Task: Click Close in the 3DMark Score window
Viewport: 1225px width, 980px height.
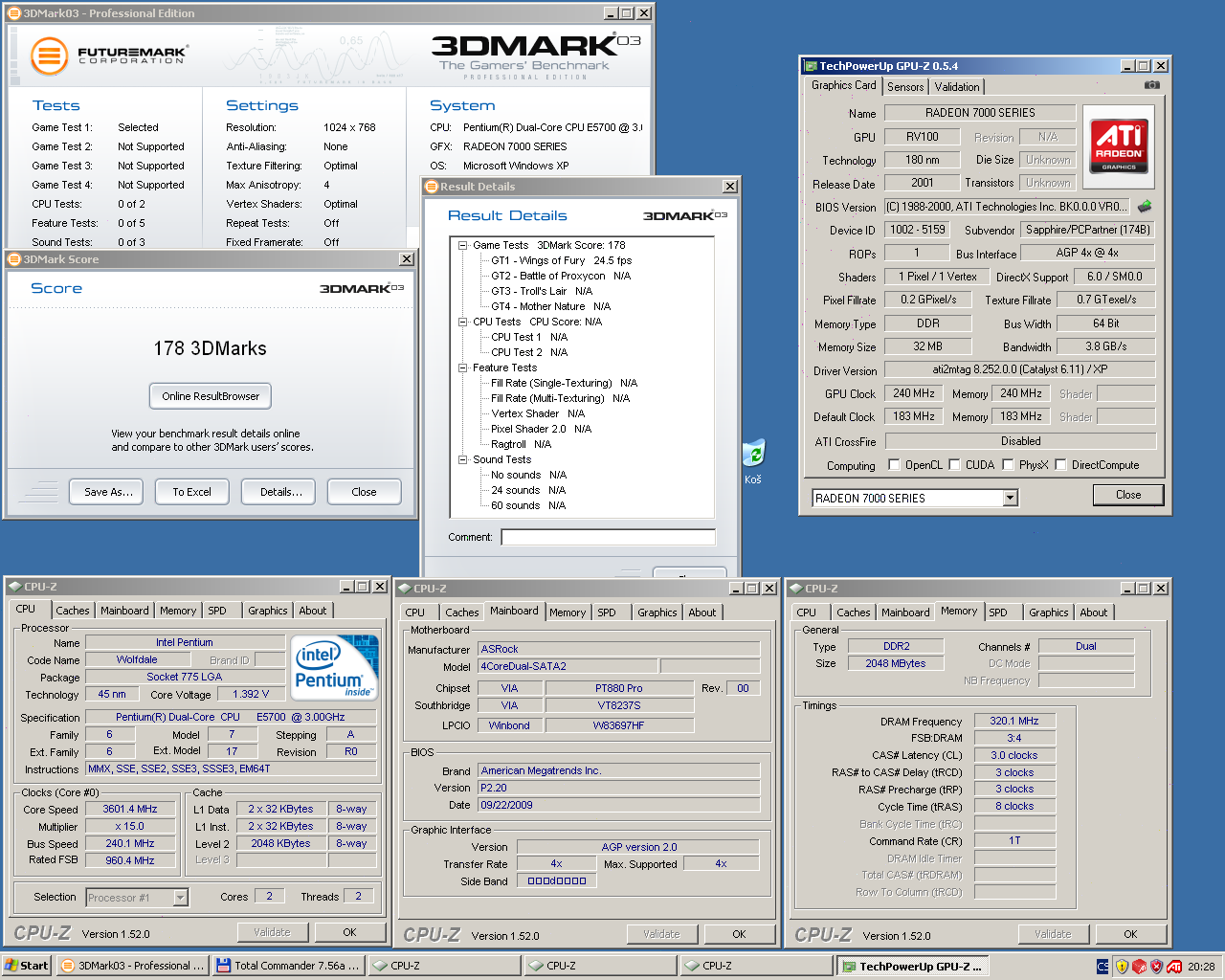Action: [x=364, y=492]
